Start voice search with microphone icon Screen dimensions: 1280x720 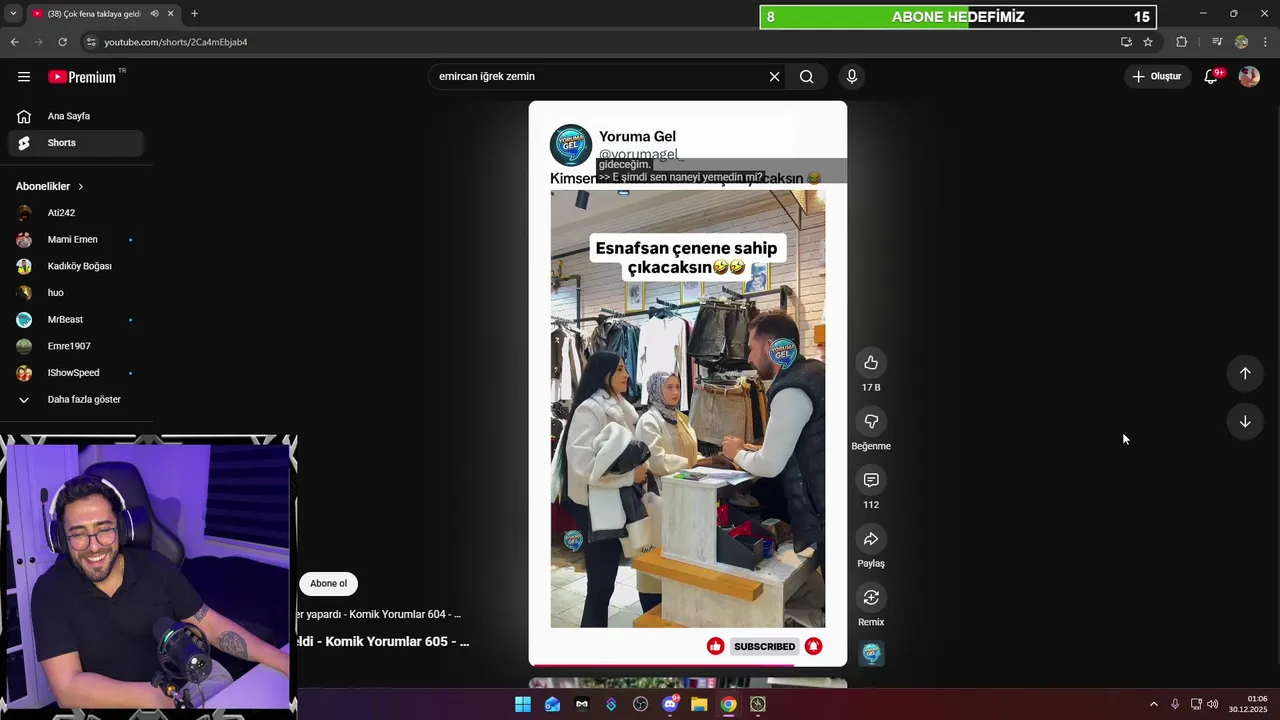click(852, 76)
